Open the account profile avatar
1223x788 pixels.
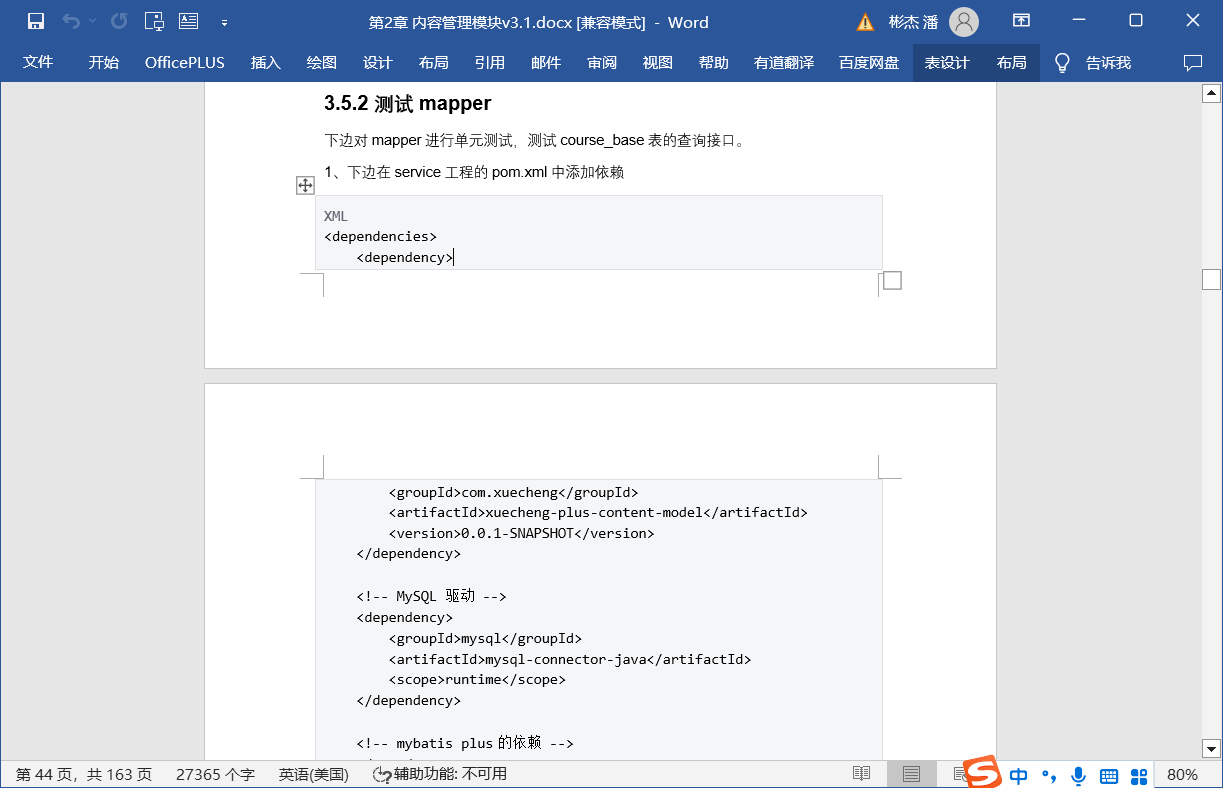(963, 22)
